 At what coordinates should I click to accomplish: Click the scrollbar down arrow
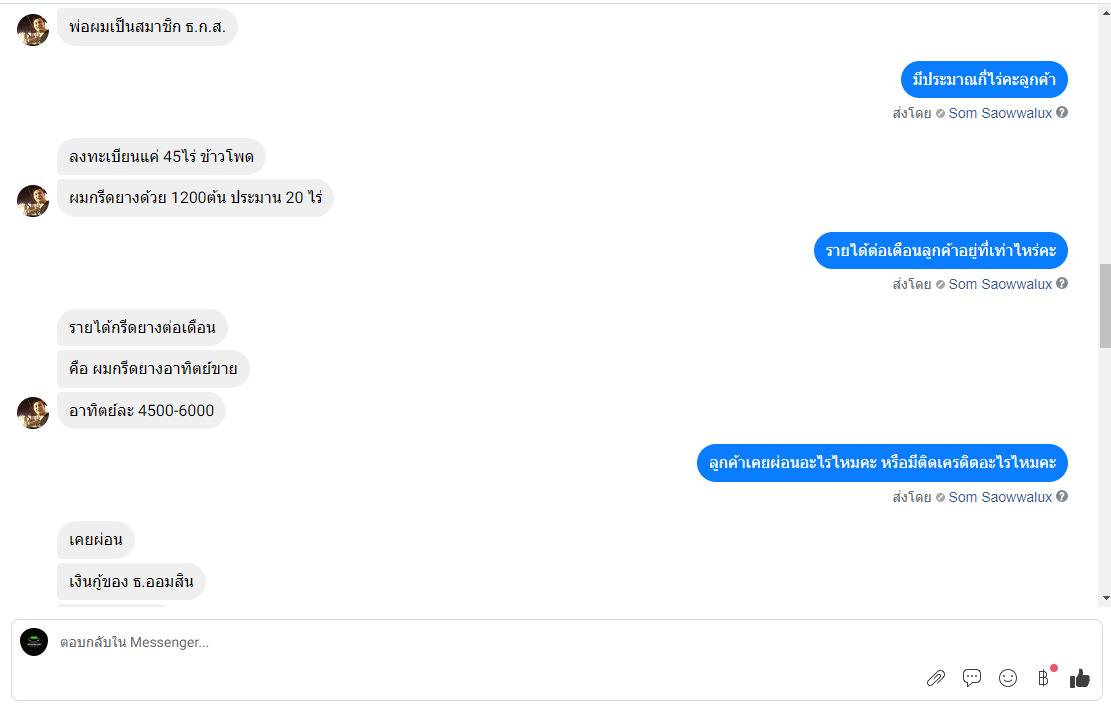(x=1105, y=599)
